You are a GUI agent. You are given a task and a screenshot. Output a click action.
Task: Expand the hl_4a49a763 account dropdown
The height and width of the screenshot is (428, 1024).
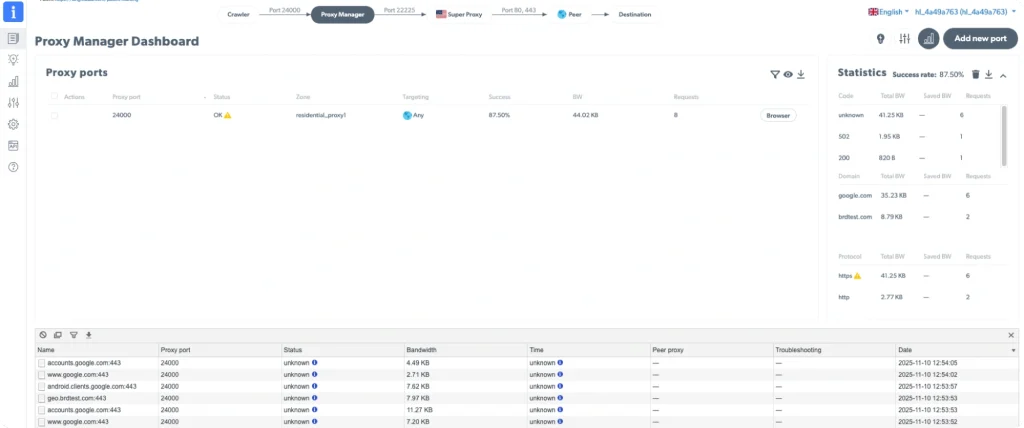[x=964, y=12]
